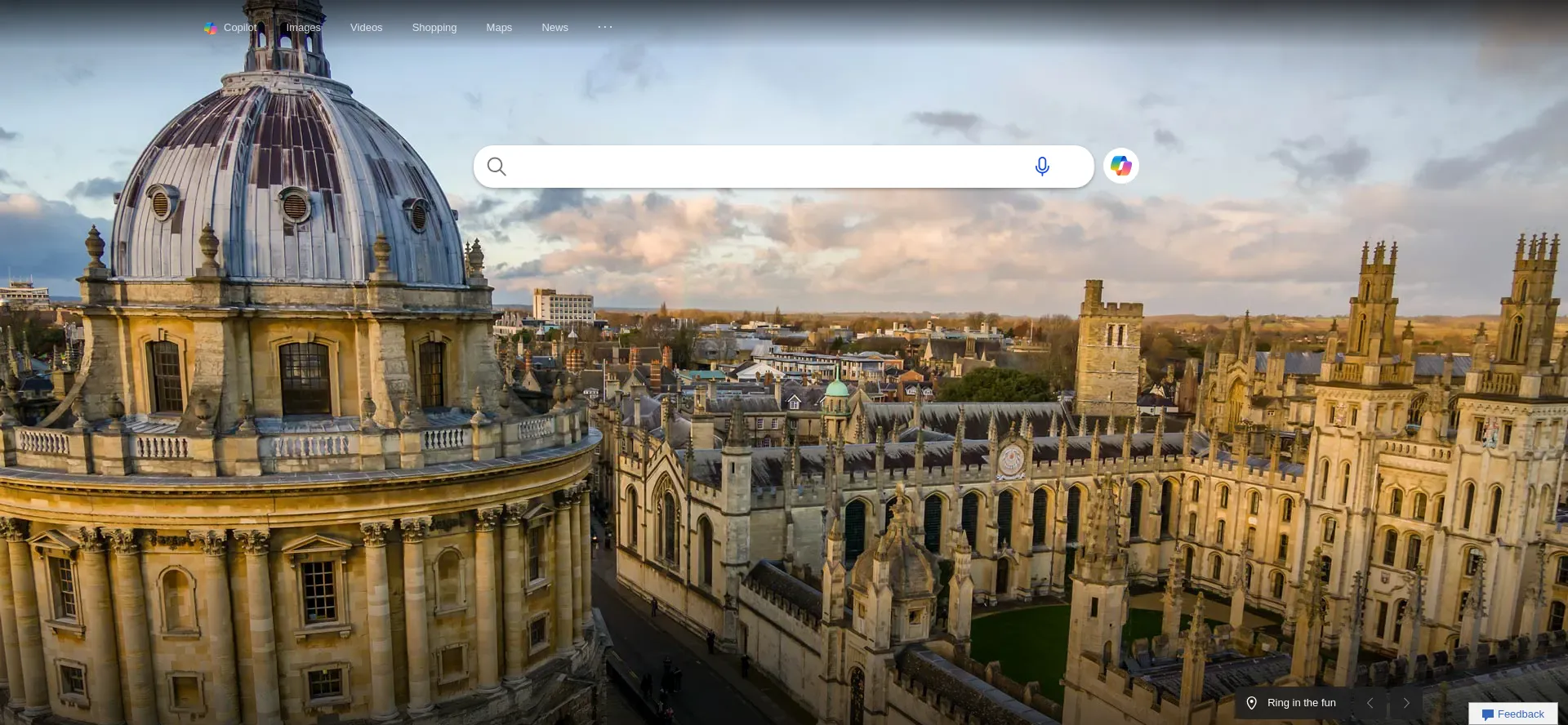
Task: Open the "Ring in the fun" image caption
Action: pyautogui.click(x=1302, y=703)
